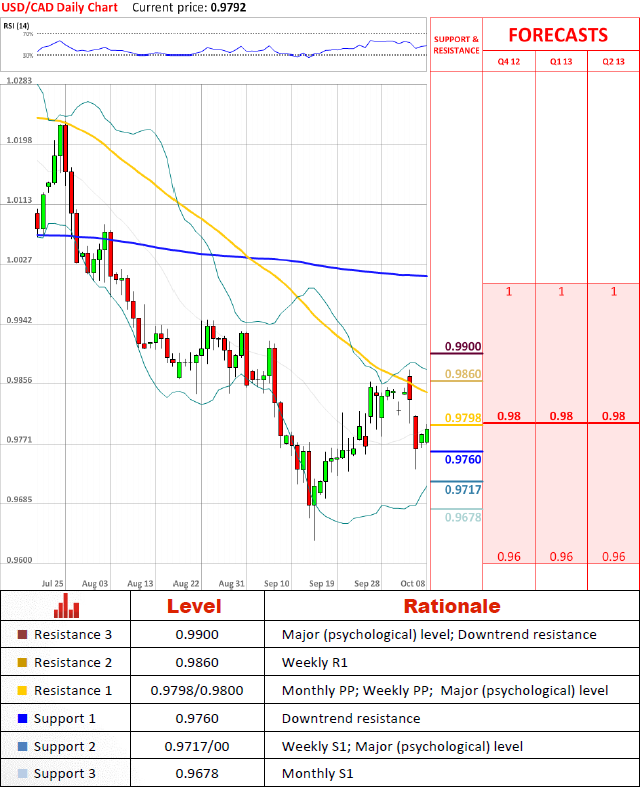Click the Support 2 steel-blue color square
Screen dimensions: 640x787
[x=23, y=746]
